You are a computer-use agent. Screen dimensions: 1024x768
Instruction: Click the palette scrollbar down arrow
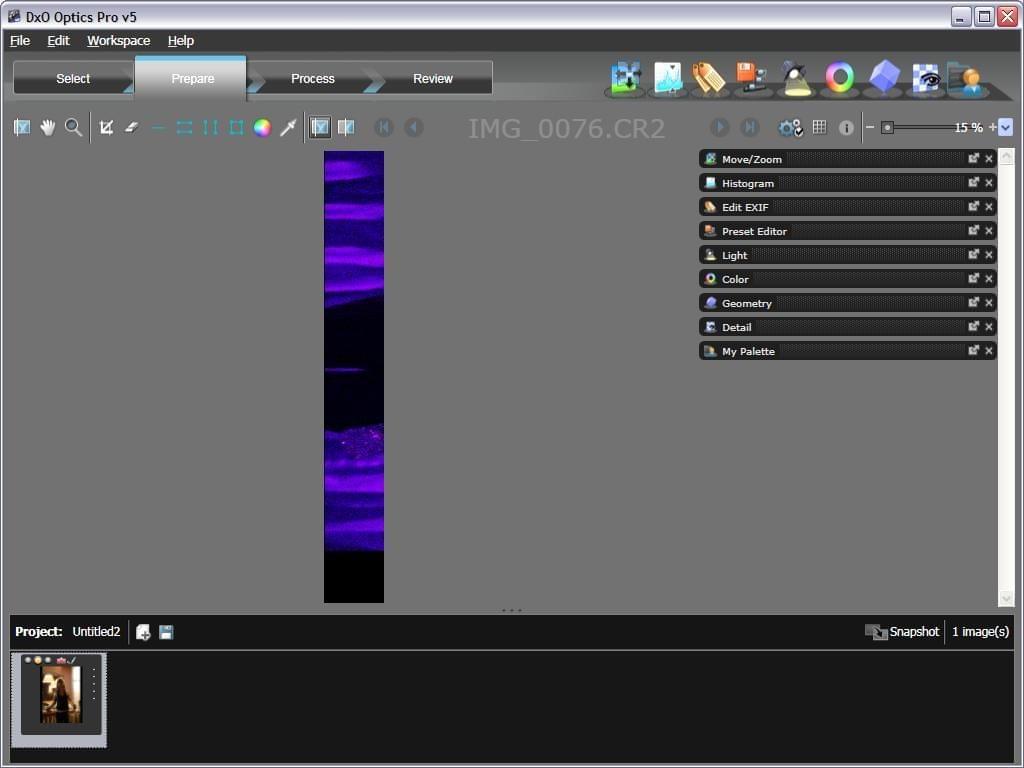tap(1006, 598)
